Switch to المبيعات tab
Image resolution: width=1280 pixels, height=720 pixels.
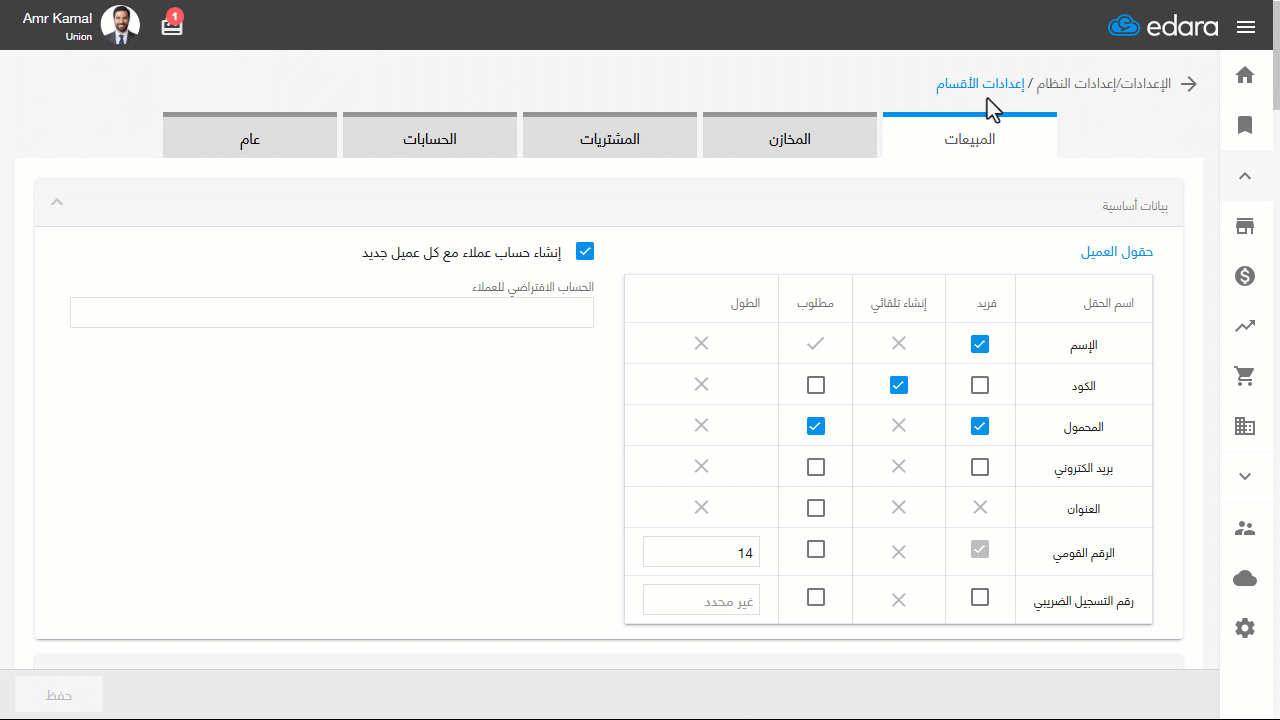[970, 136]
